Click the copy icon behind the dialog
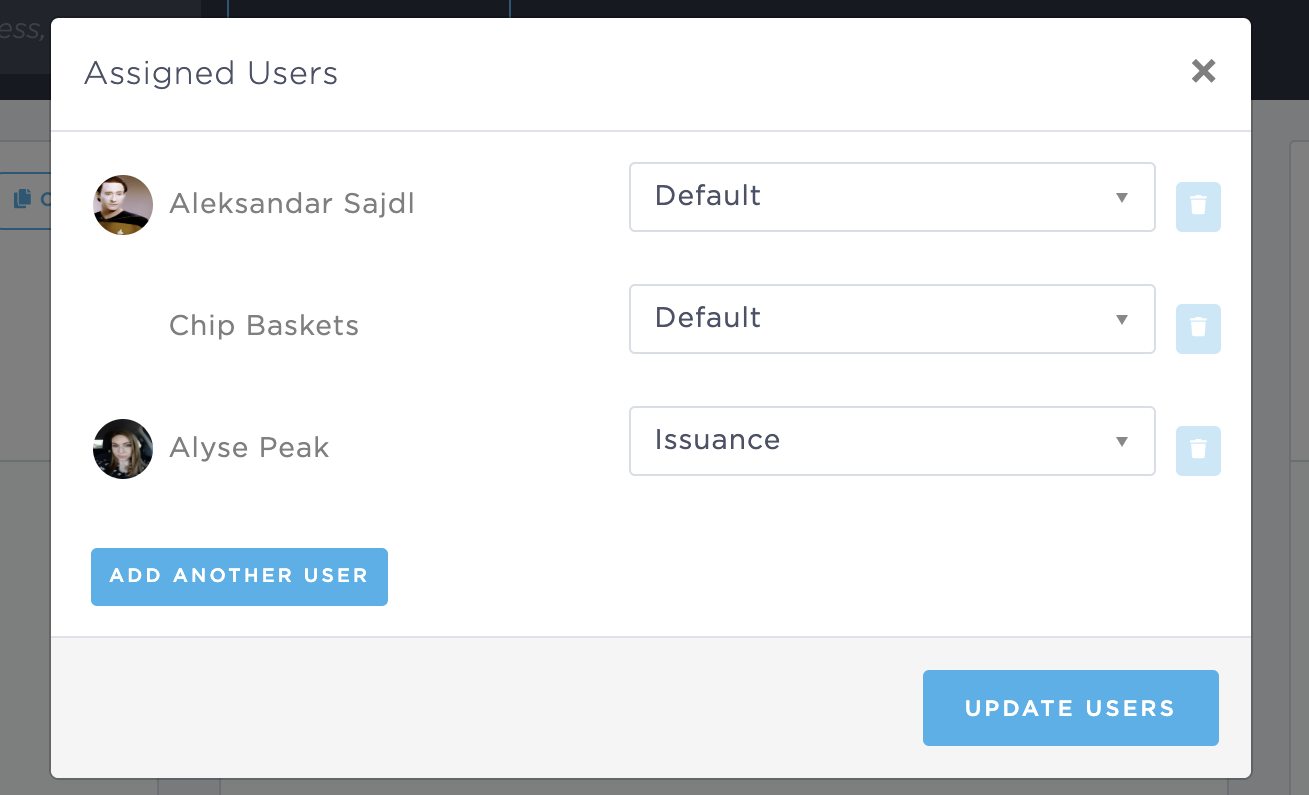This screenshot has height=795, width=1309. [22, 200]
